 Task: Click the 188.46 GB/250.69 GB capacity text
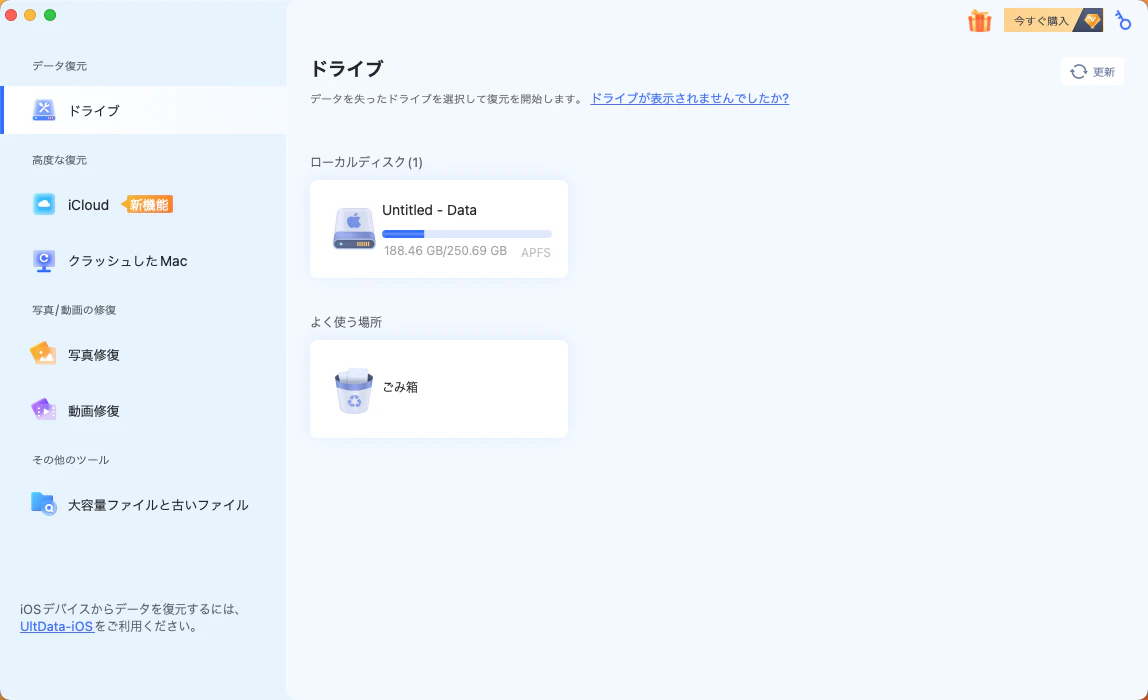point(445,250)
